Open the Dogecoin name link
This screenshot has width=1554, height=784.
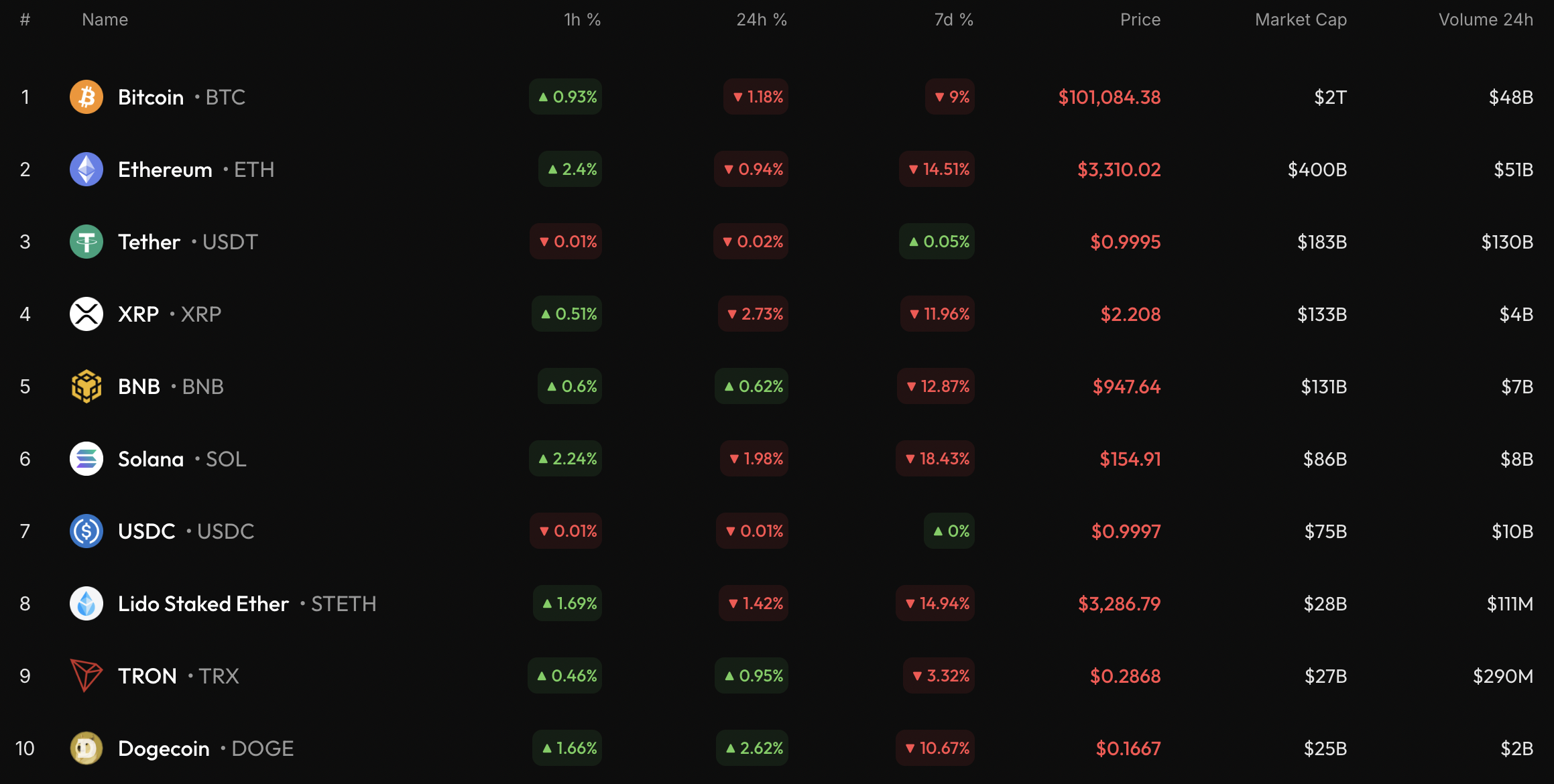(164, 749)
